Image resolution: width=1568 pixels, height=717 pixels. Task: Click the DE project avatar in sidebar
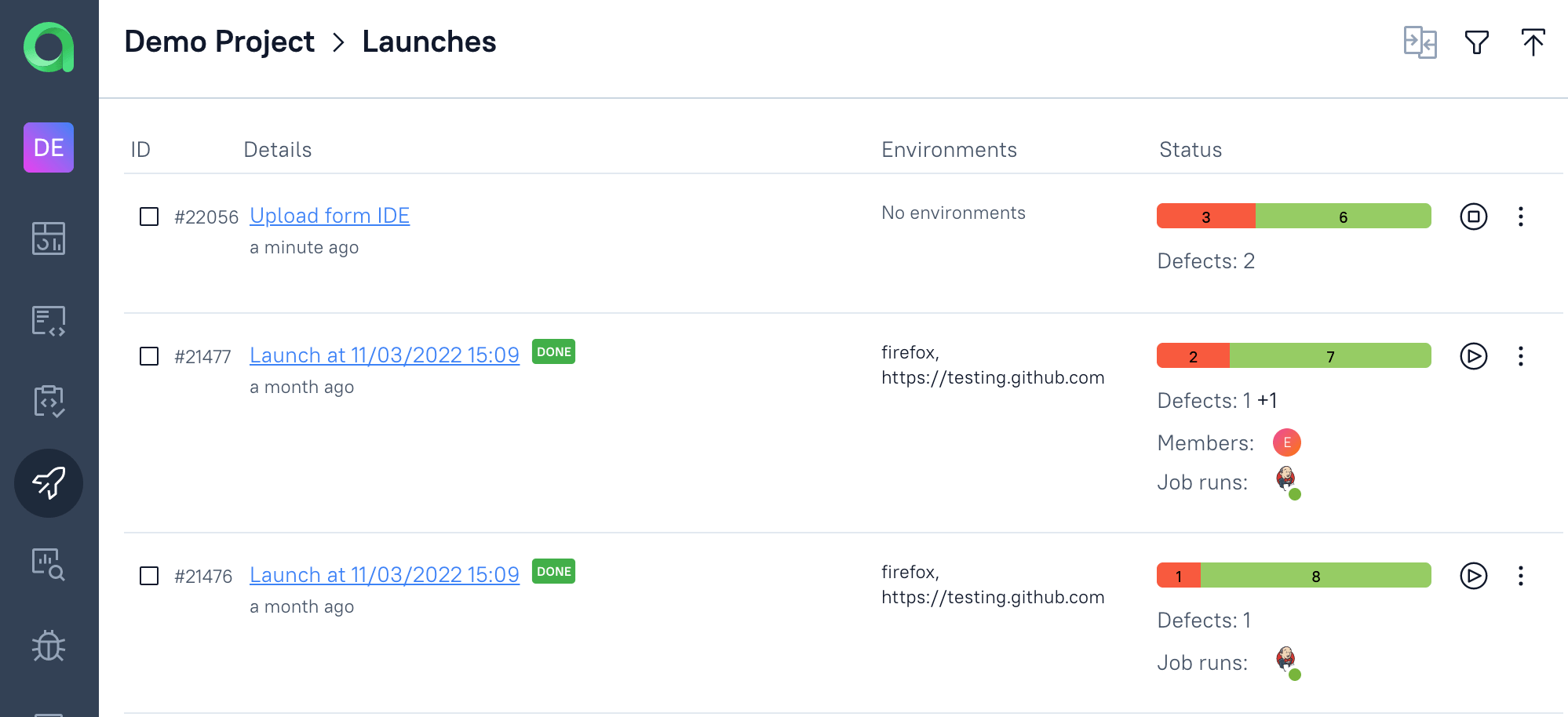49,147
